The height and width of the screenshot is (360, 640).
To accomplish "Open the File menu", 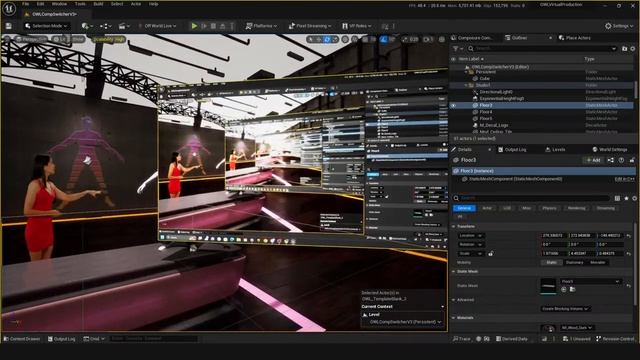I will tap(25, 4).
